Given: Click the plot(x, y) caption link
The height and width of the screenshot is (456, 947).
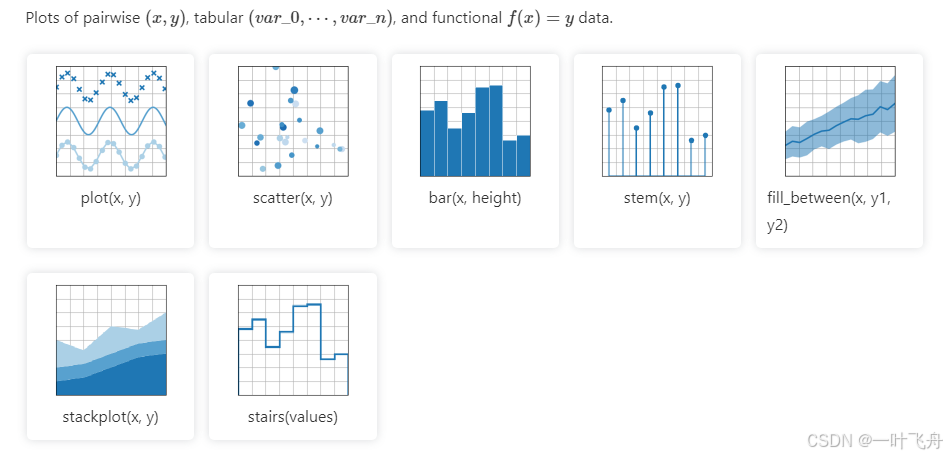Looking at the screenshot, I should point(111,198).
